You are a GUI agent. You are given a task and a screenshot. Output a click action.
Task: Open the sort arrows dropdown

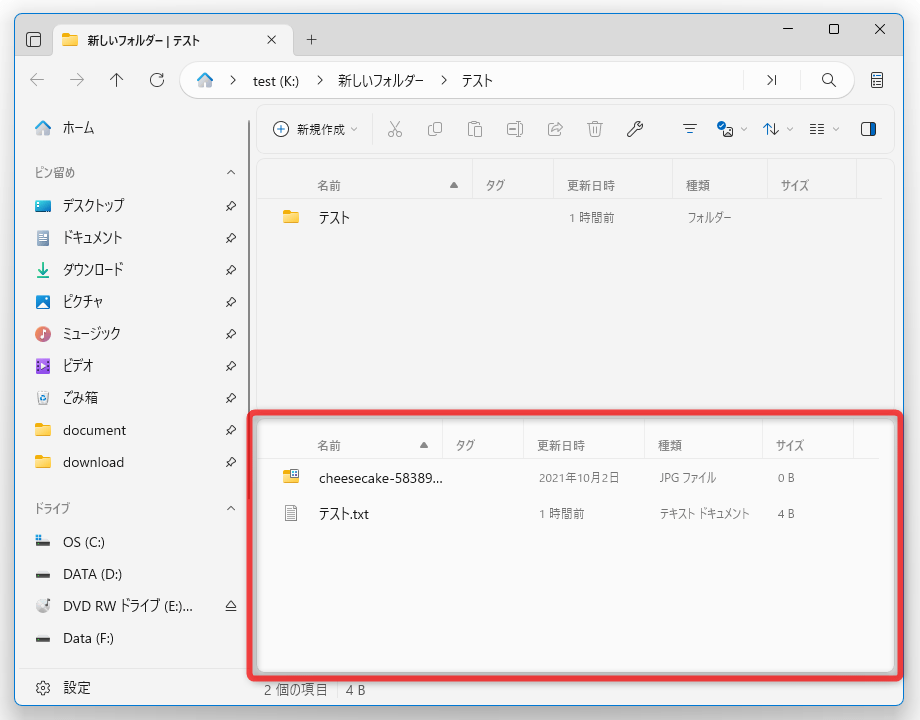777,129
